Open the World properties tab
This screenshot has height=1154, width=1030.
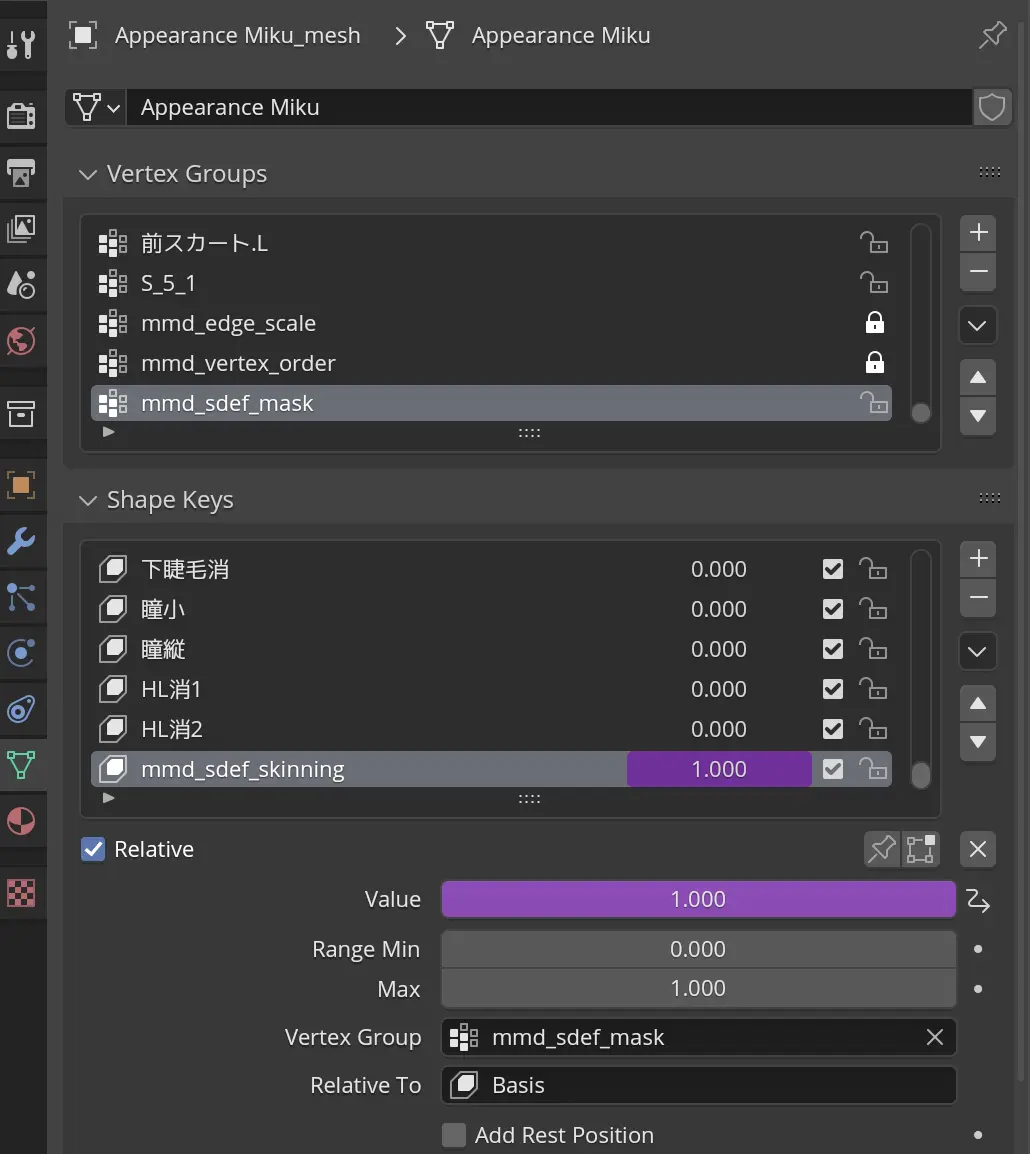click(x=21, y=340)
